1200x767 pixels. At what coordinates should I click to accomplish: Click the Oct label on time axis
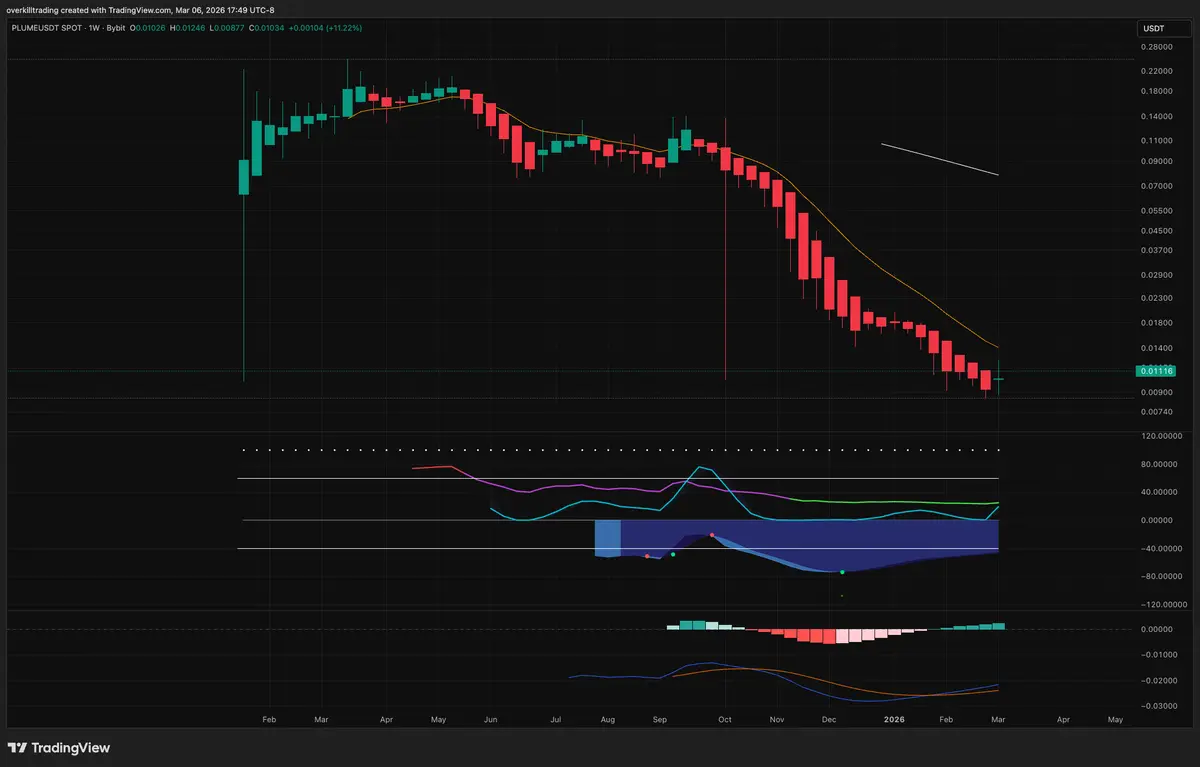726,719
